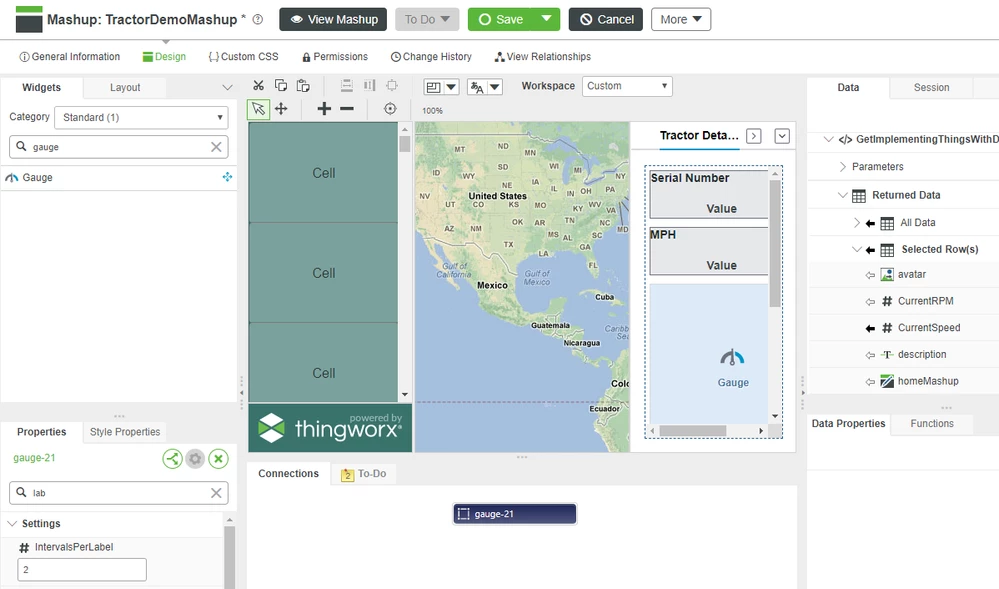The image size is (999, 589).
Task: Collapse the Selected Row(s) node
Action: point(857,249)
